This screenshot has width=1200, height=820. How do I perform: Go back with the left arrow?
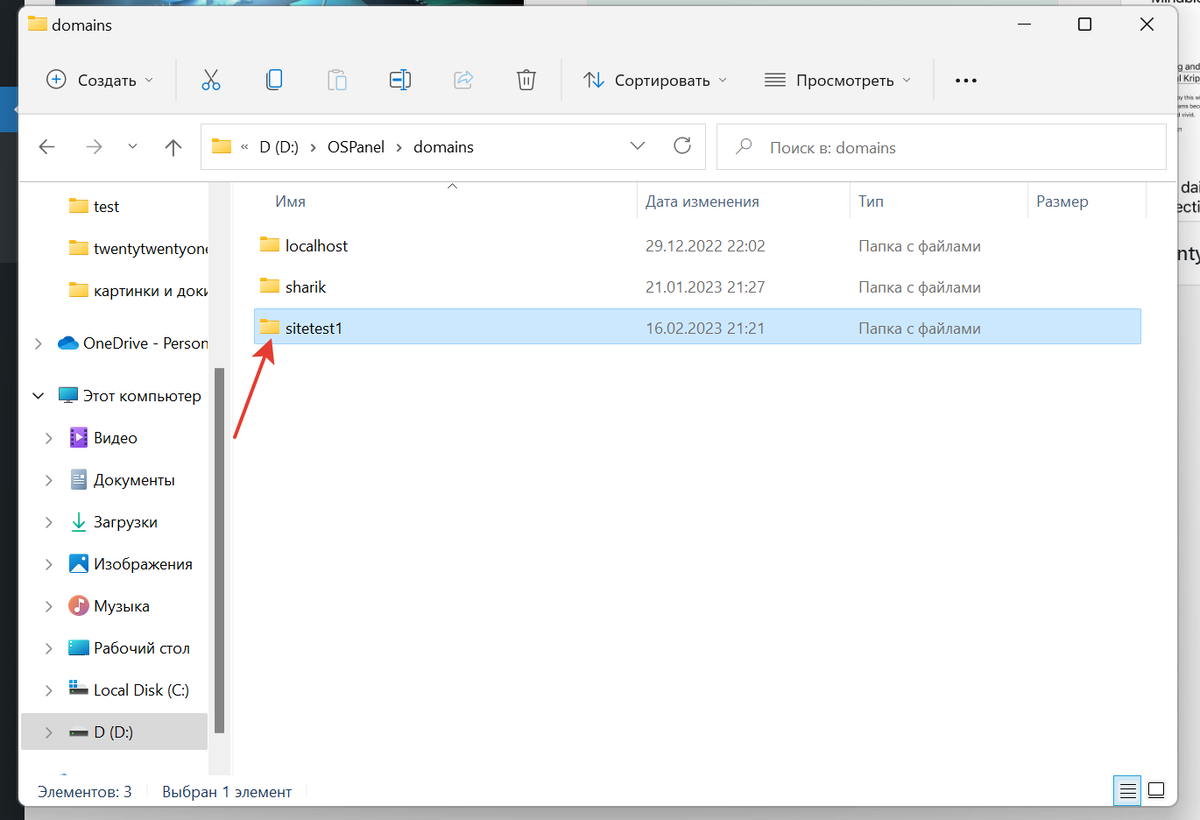pyautogui.click(x=47, y=147)
